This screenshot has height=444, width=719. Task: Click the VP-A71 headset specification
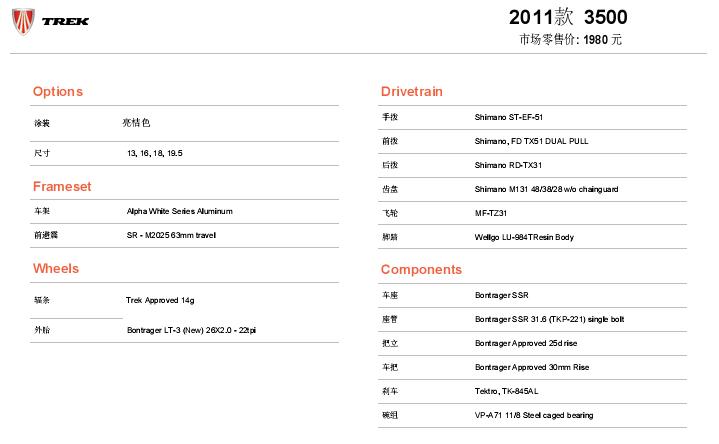(x=536, y=415)
